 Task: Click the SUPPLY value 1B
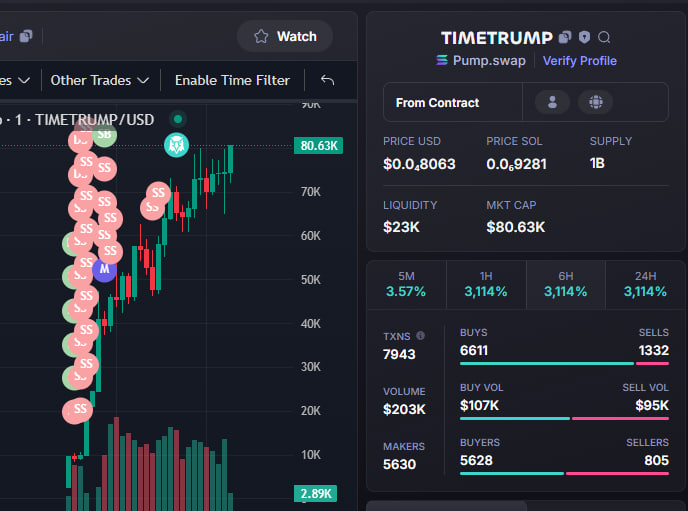[597, 163]
